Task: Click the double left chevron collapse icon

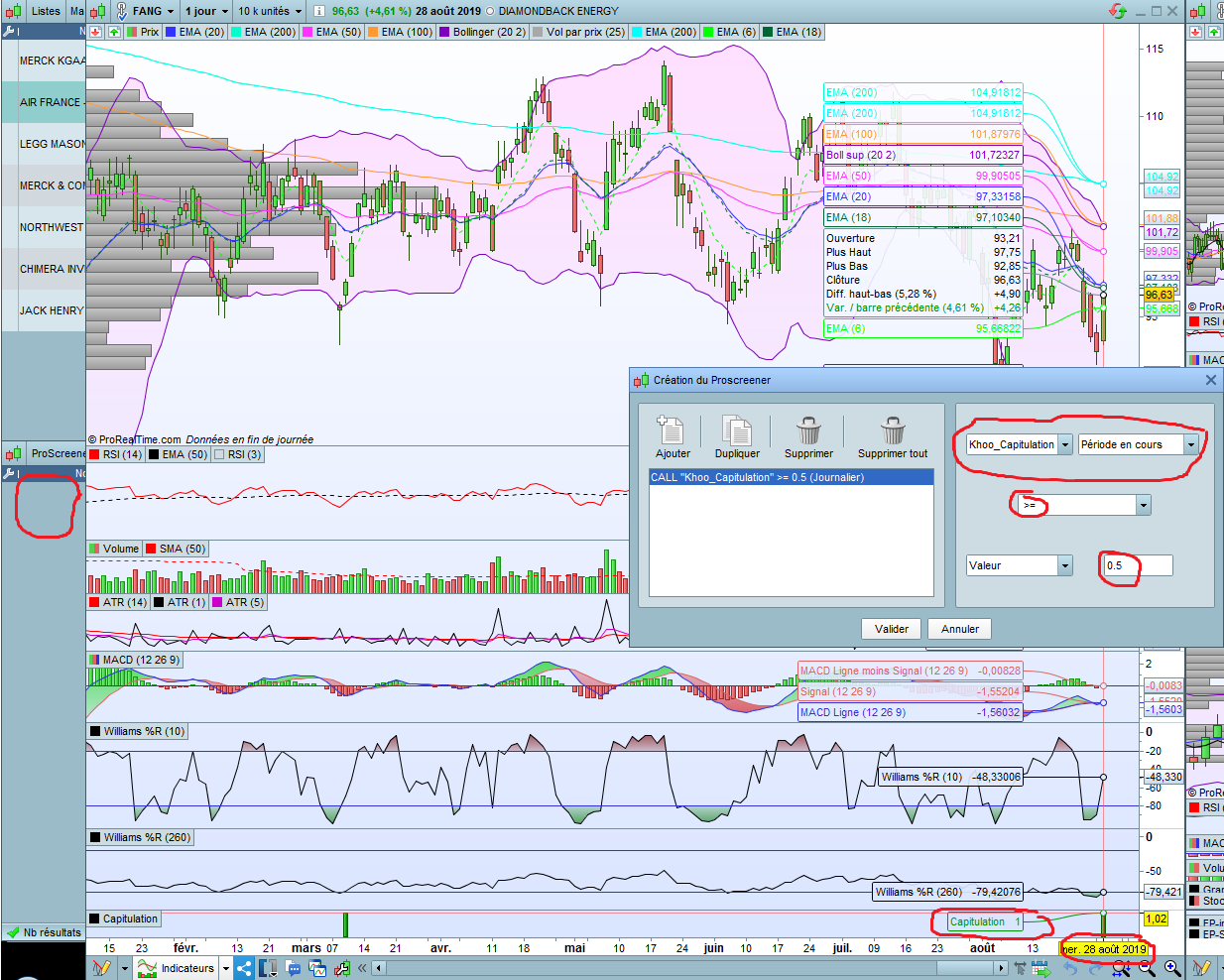Action: [361, 967]
